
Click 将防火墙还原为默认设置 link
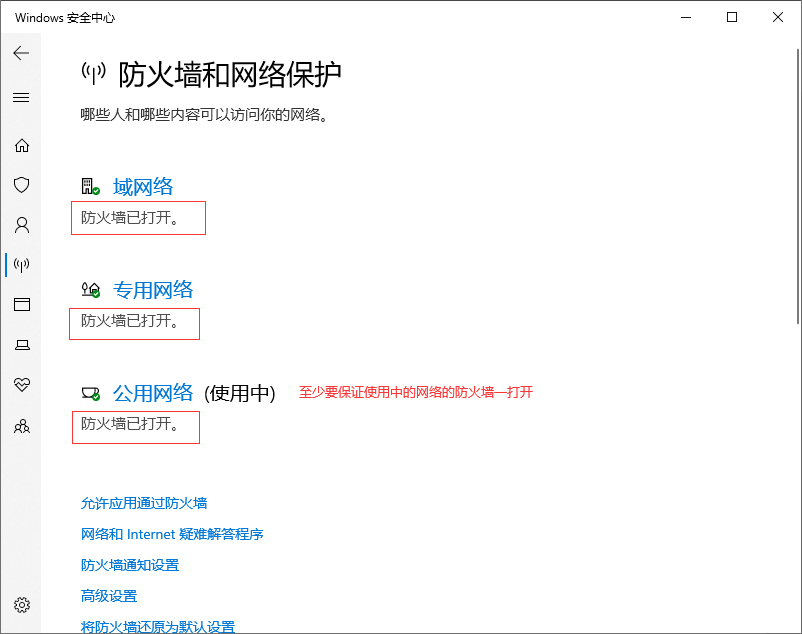coord(158,627)
